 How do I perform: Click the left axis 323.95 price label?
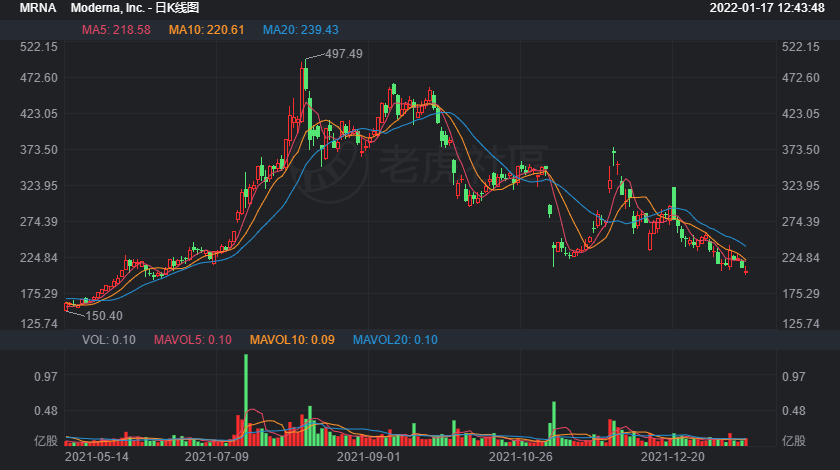(x=39, y=186)
